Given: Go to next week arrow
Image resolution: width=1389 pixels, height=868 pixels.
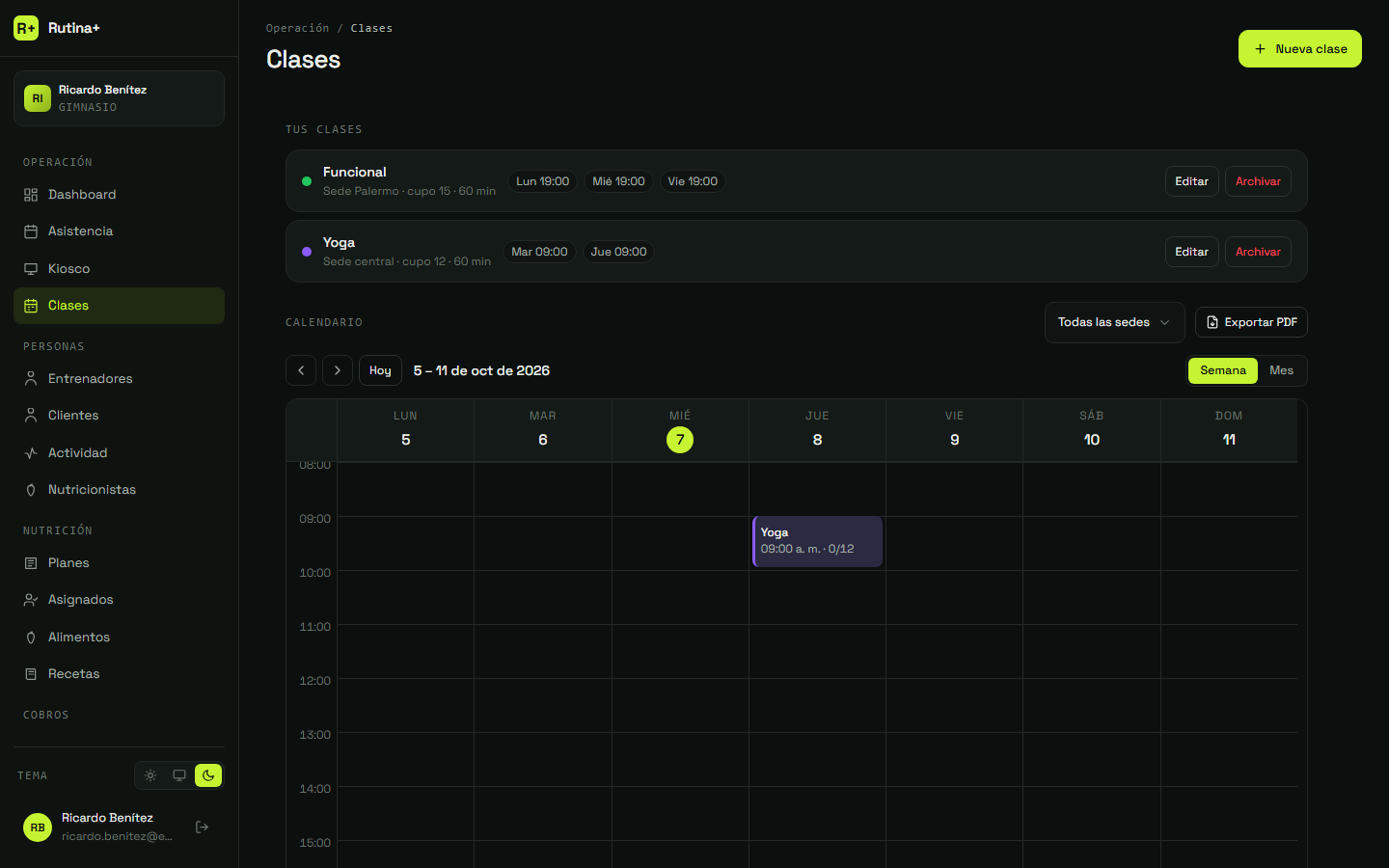Looking at the screenshot, I should point(337,370).
